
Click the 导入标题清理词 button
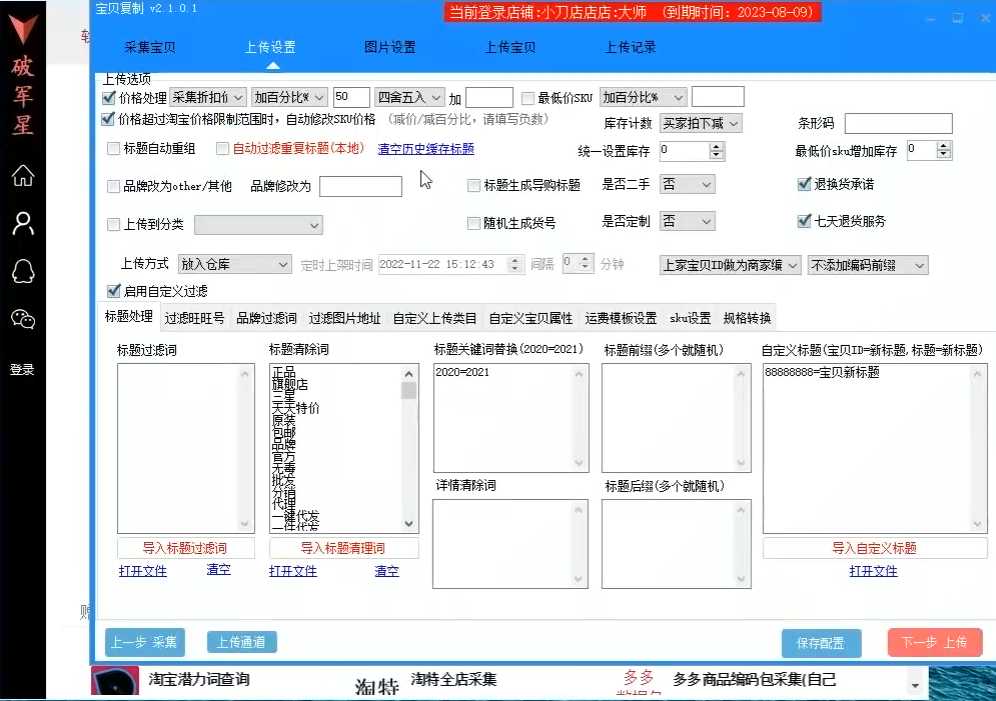click(x=344, y=548)
